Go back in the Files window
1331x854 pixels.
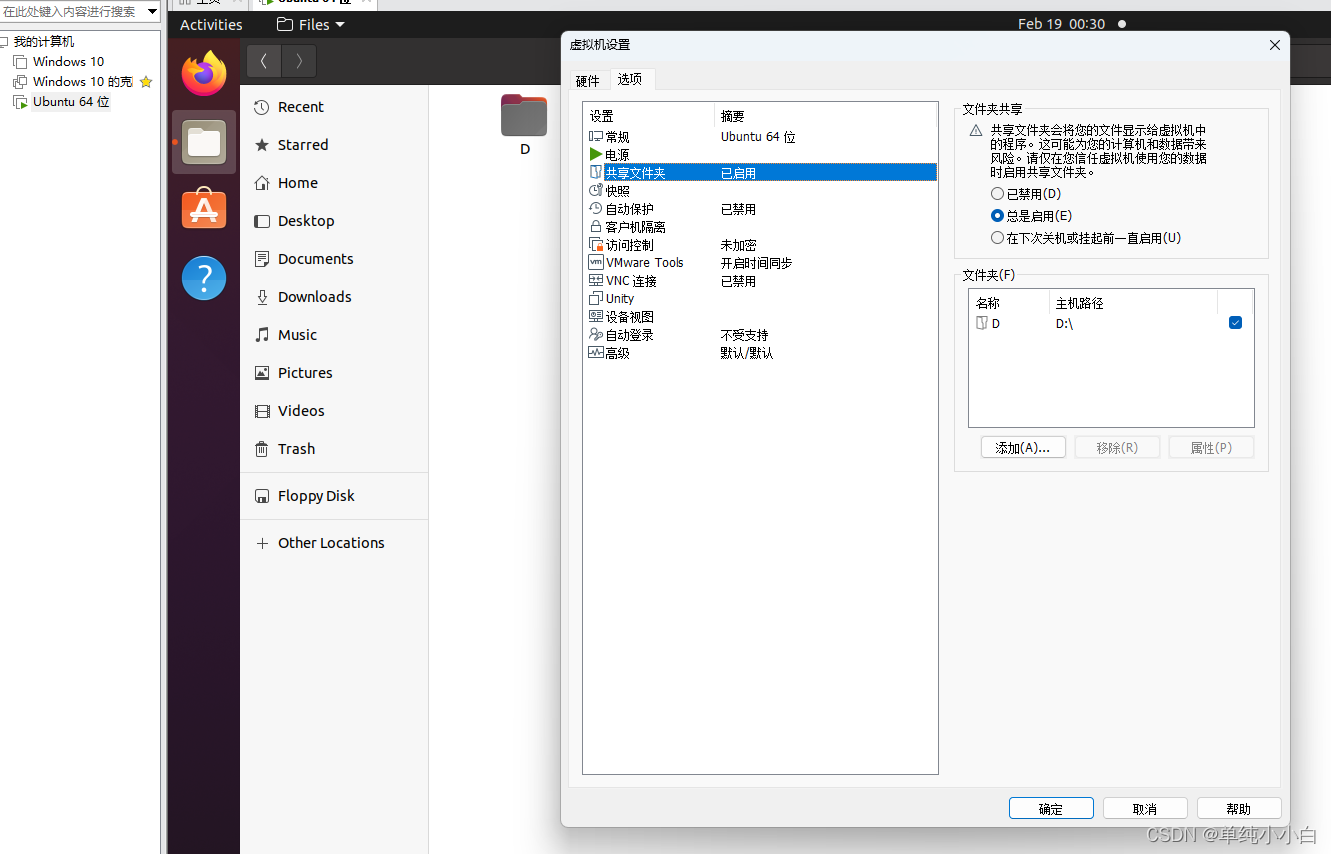[264, 61]
